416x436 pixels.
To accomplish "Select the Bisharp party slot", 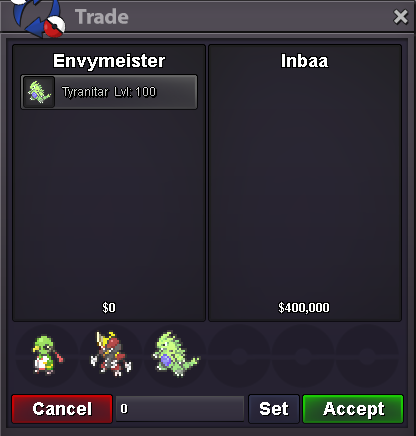I will (111, 354).
